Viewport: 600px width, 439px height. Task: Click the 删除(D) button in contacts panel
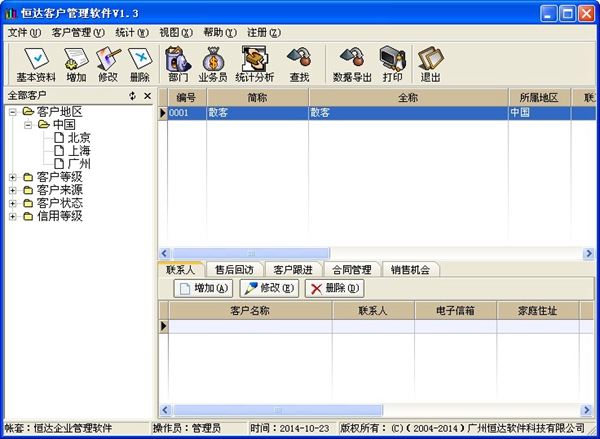[x=334, y=288]
